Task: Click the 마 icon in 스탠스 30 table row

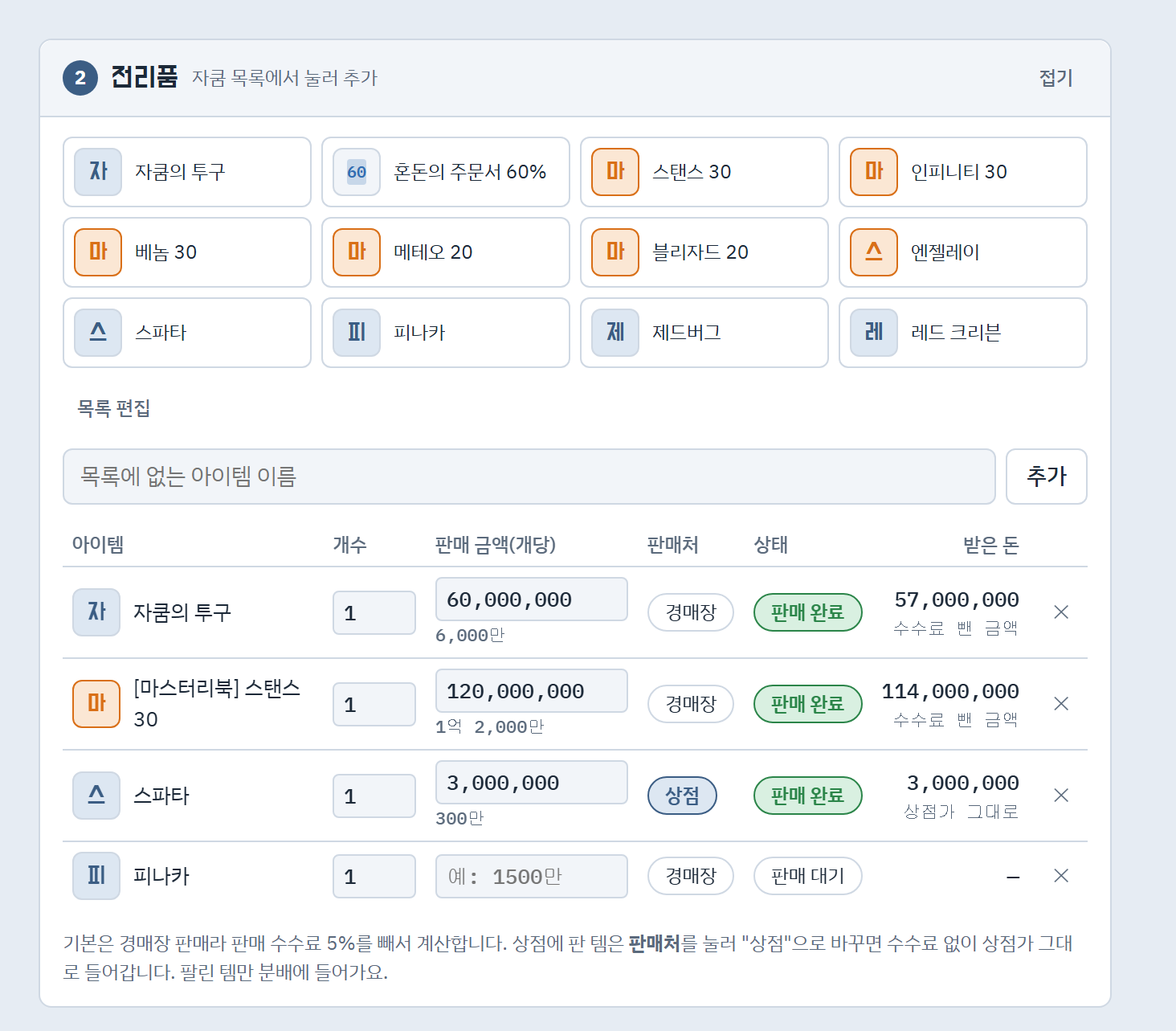Action: pos(96,704)
